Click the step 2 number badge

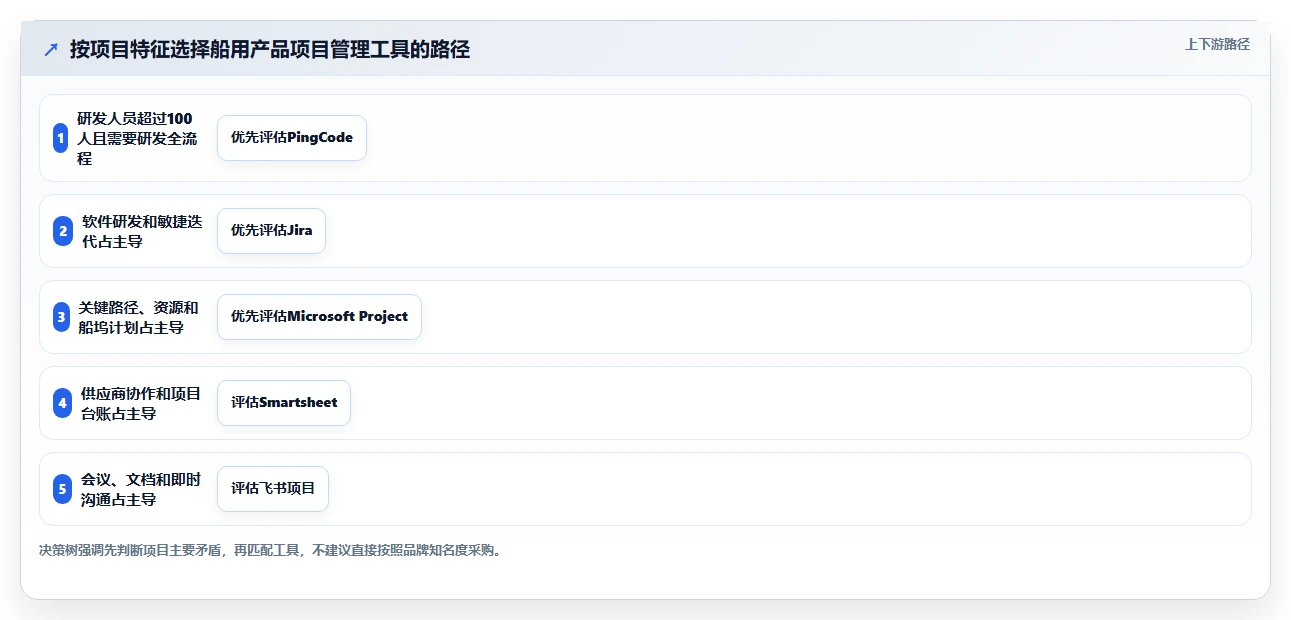[63, 231]
